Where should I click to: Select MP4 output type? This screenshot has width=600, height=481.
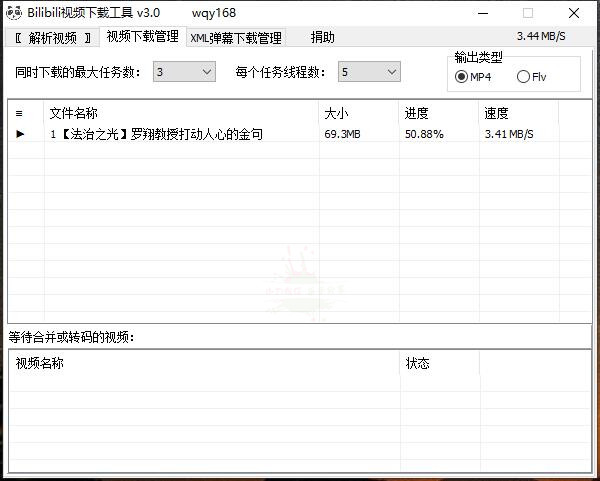pyautogui.click(x=462, y=78)
